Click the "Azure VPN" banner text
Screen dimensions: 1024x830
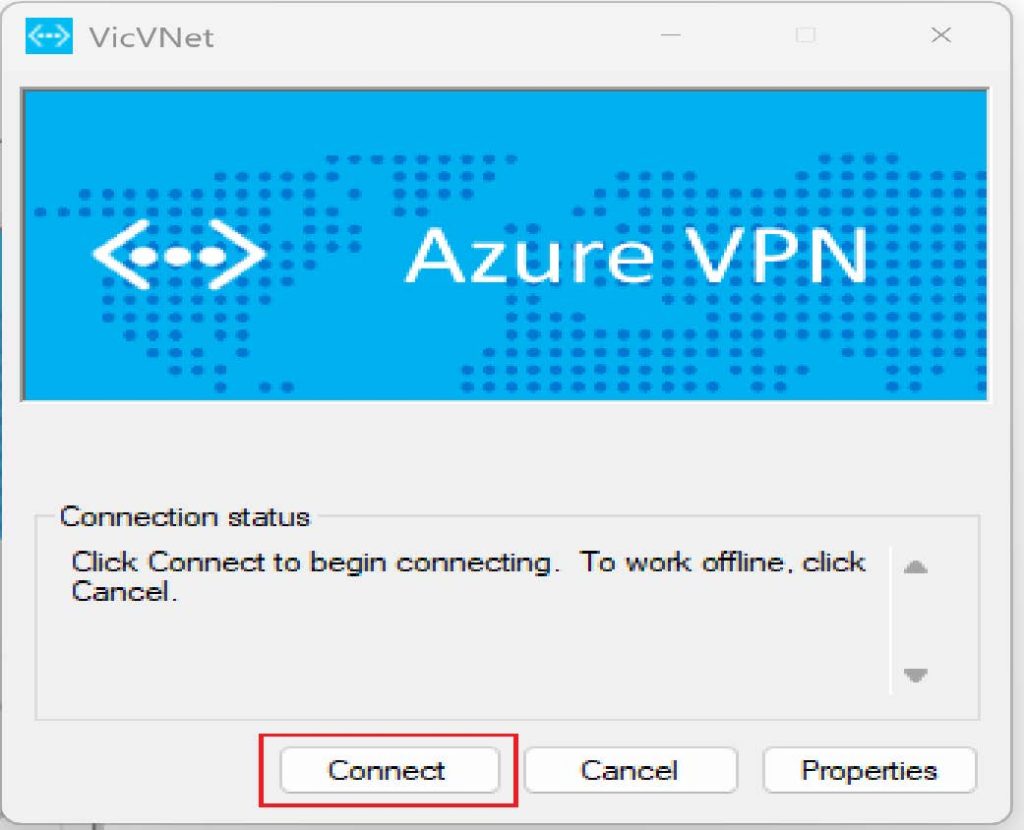[636, 256]
